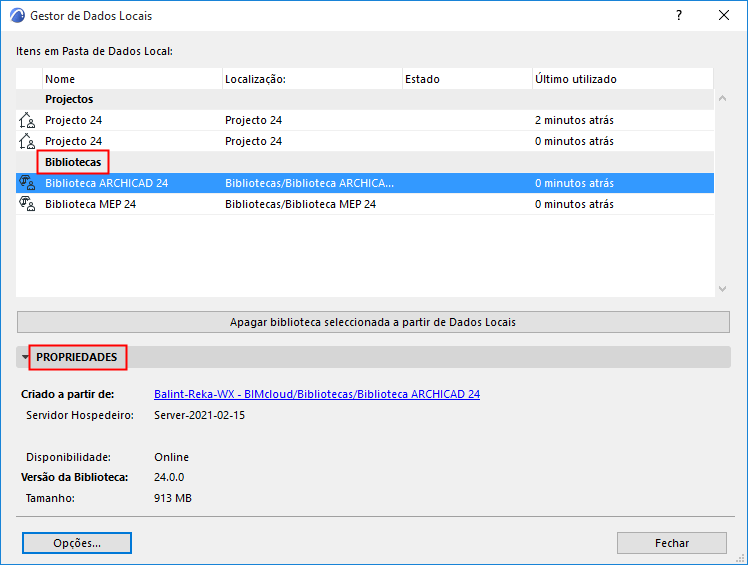Sort list by Localização column header
The width and height of the screenshot is (748, 565).
[x=312, y=79]
